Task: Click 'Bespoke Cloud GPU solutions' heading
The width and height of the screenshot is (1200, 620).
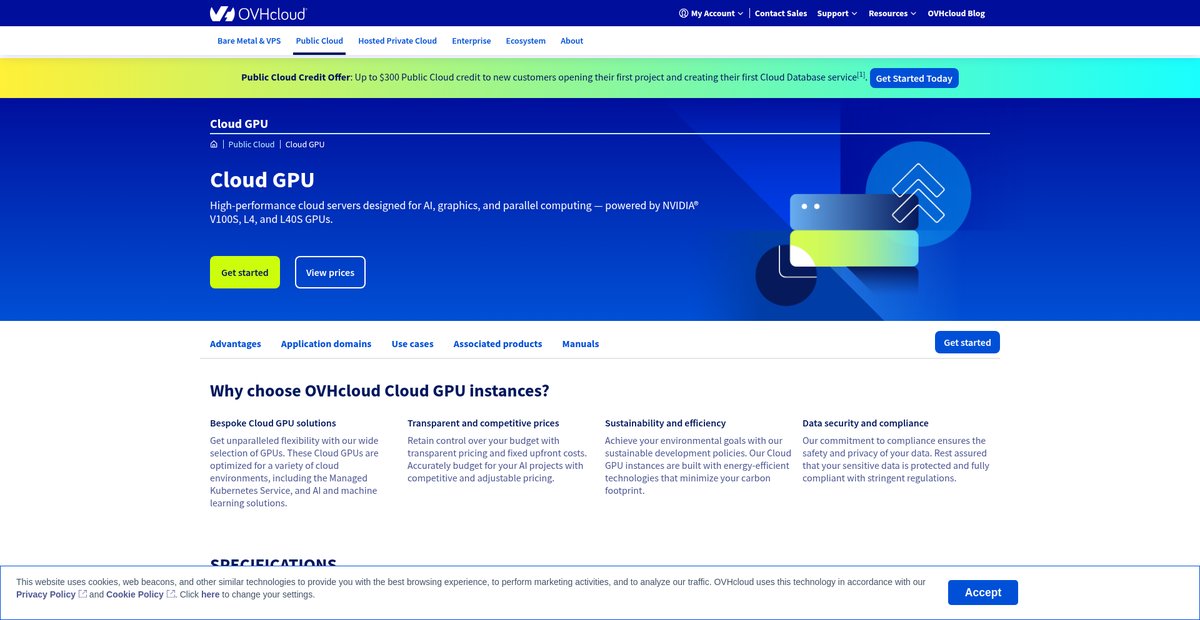Action: [x=273, y=423]
